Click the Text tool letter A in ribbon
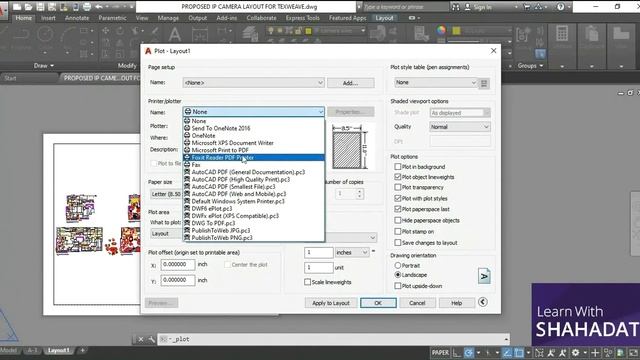The image size is (640, 360). (x=175, y=35)
